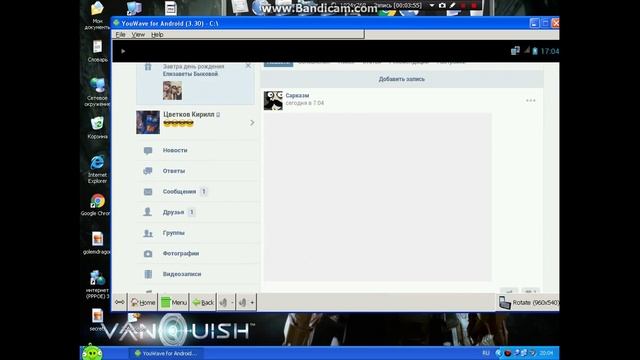The width and height of the screenshot is (640, 360).
Task: Click the post timestamp сегодня в 7:04
Action: [x=304, y=103]
